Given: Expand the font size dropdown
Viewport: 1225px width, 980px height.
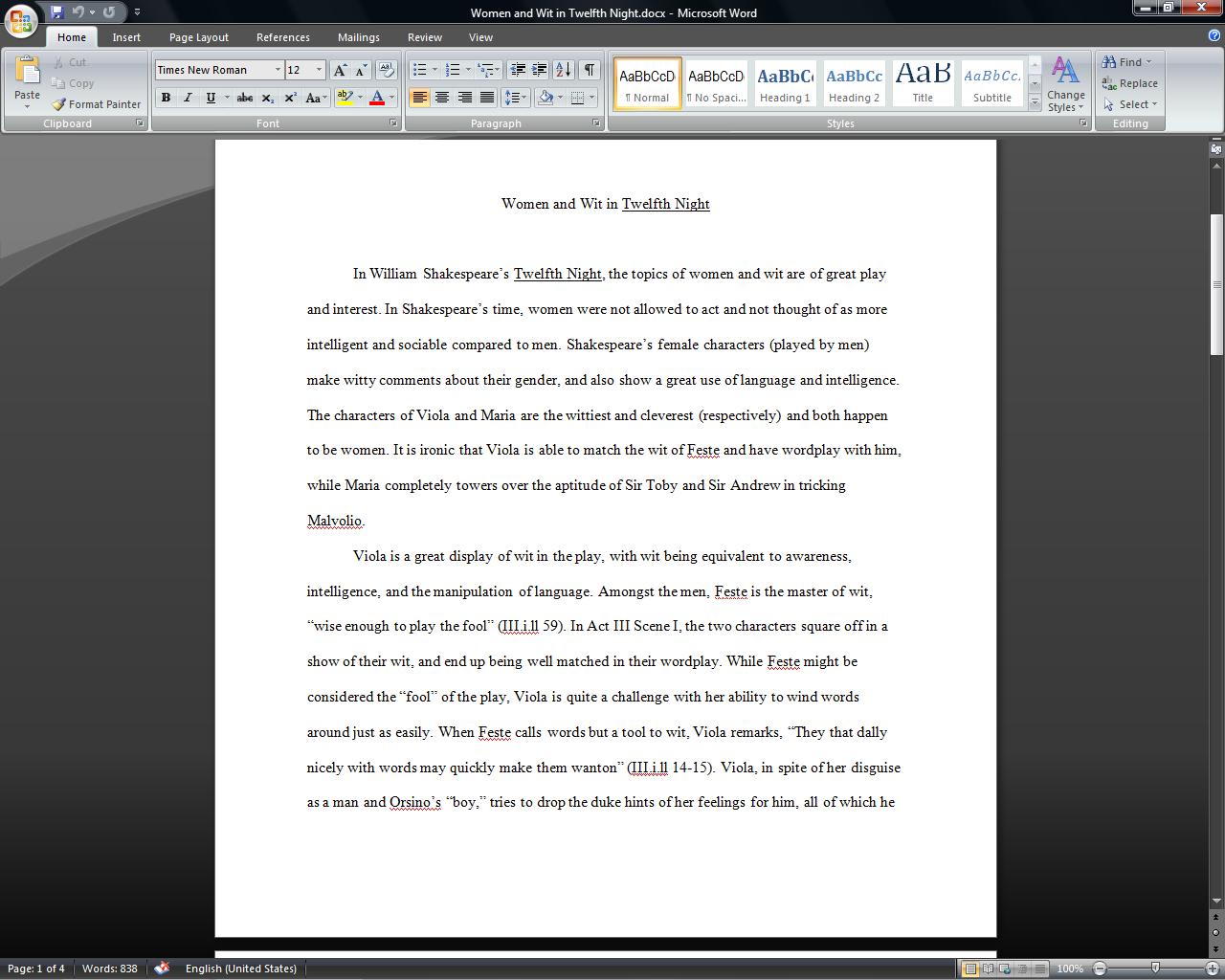Looking at the screenshot, I should click(320, 70).
